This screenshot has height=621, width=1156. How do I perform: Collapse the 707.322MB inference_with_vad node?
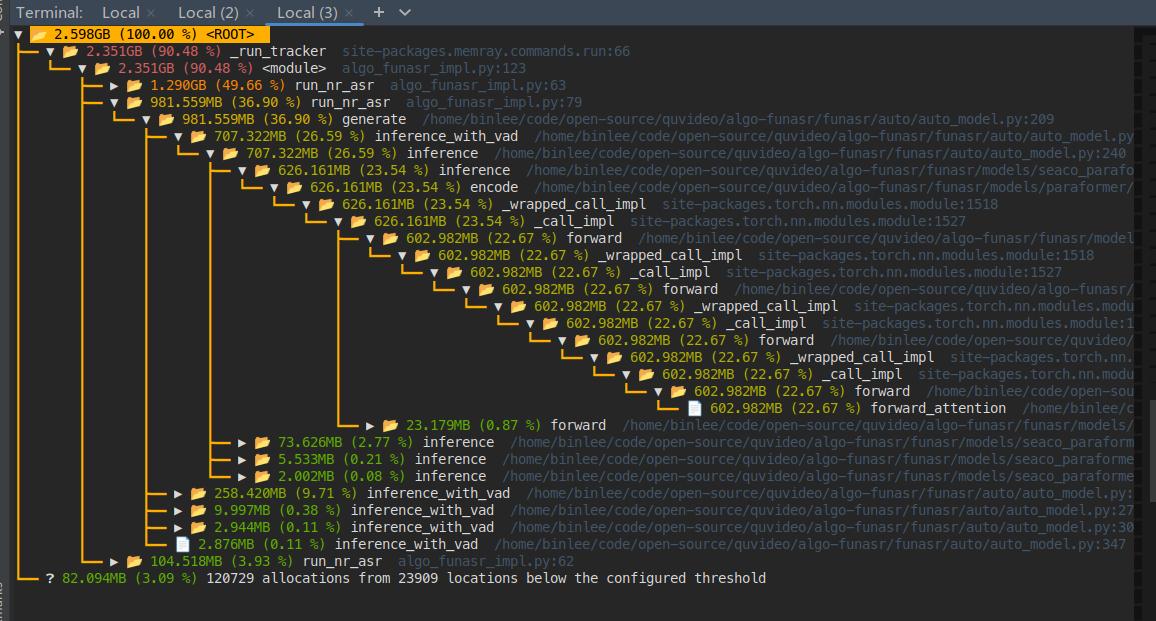178,136
